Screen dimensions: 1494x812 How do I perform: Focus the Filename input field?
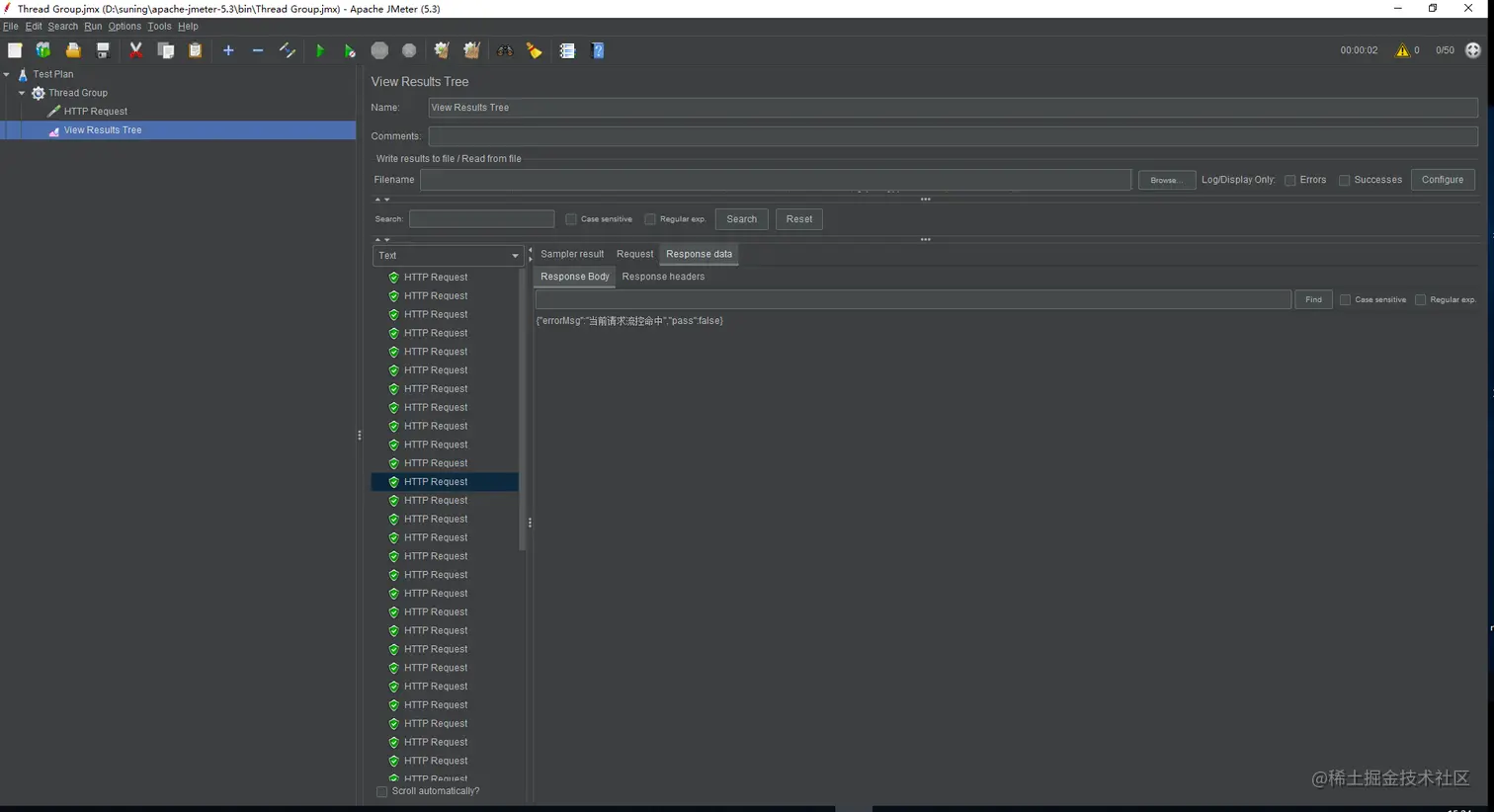[x=776, y=180]
